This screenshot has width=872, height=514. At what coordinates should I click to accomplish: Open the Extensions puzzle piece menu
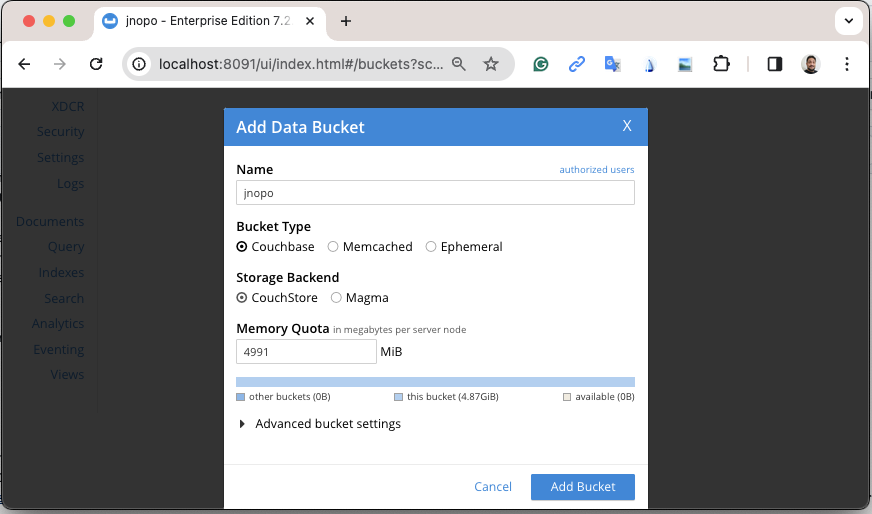tap(721, 64)
